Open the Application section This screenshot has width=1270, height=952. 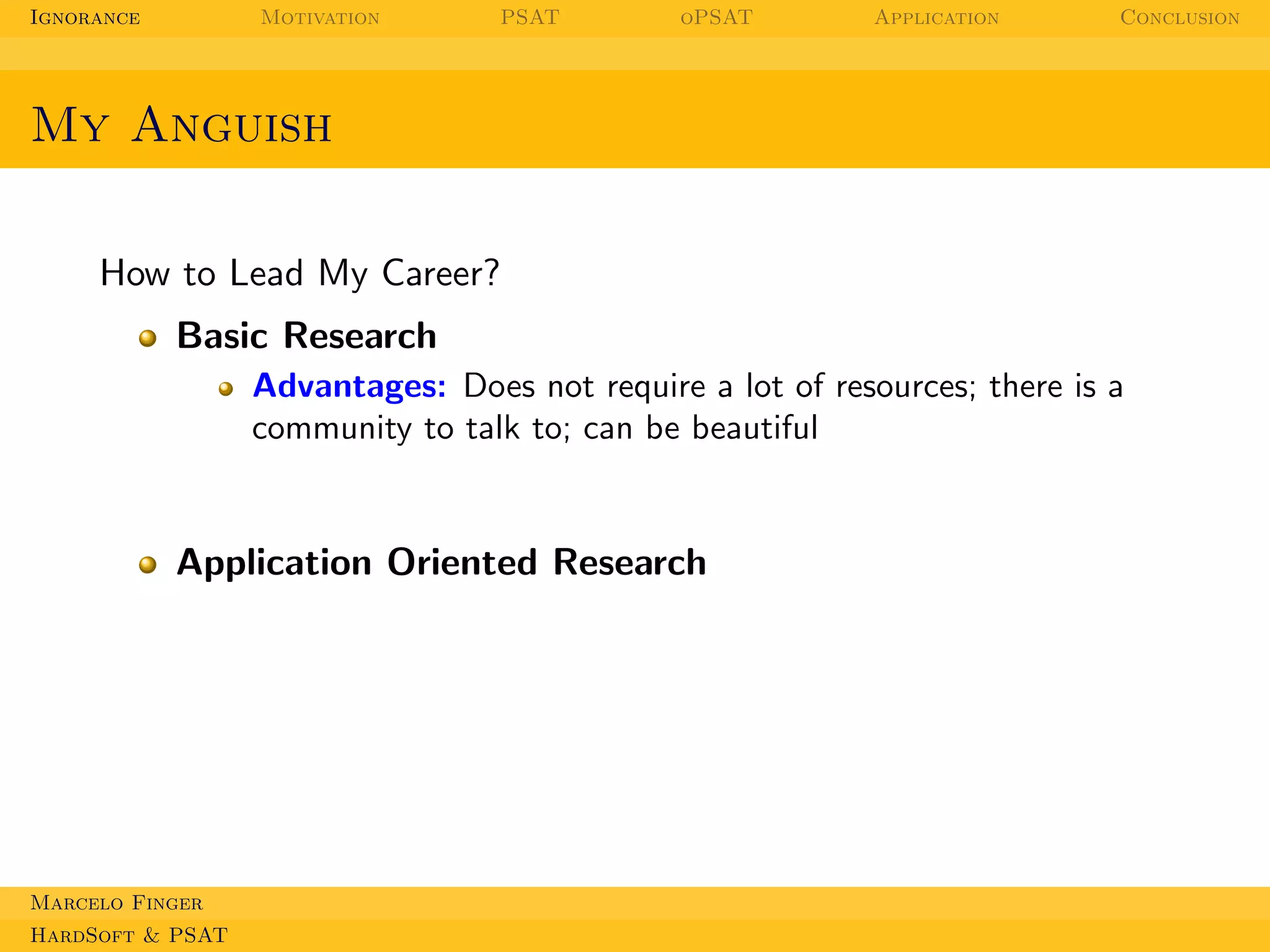936,17
